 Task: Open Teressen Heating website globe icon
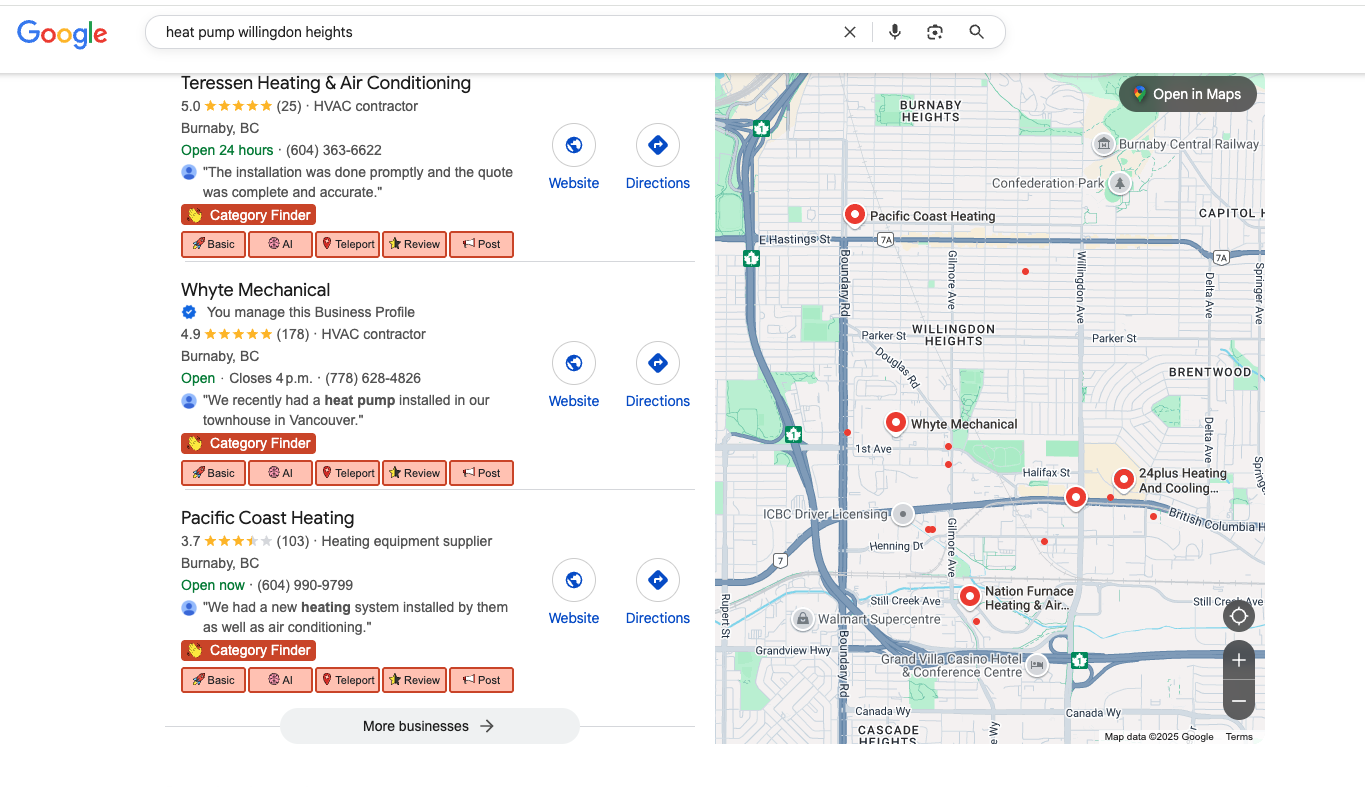point(574,146)
